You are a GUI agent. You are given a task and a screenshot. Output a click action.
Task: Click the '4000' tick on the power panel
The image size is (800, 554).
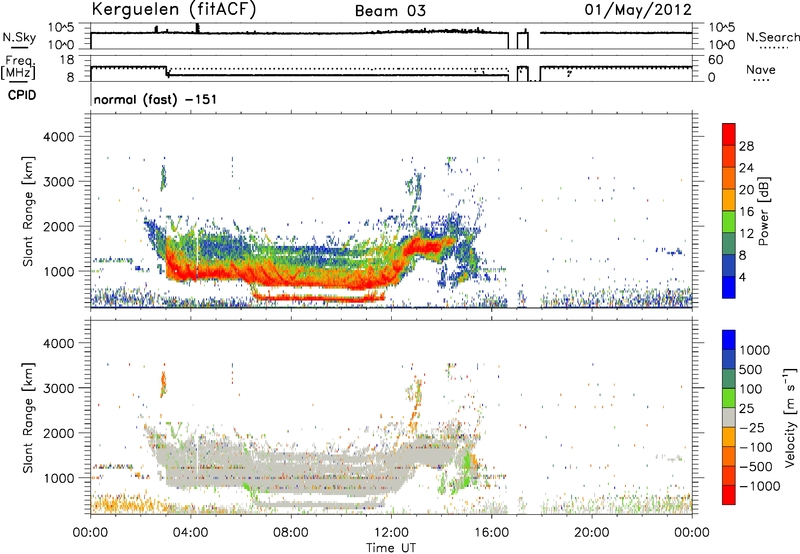(58, 137)
